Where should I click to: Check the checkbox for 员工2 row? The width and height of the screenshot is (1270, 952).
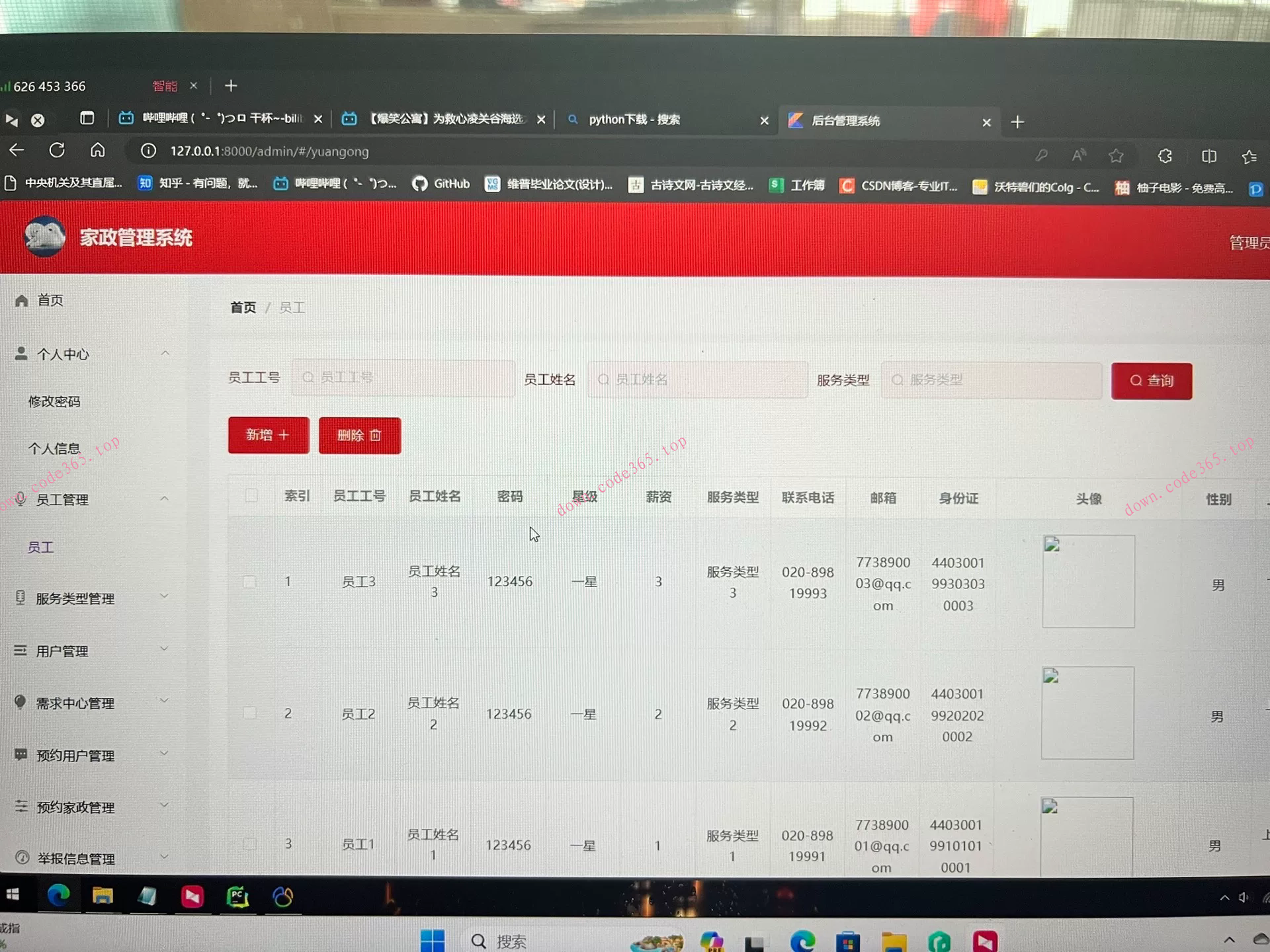pos(249,713)
